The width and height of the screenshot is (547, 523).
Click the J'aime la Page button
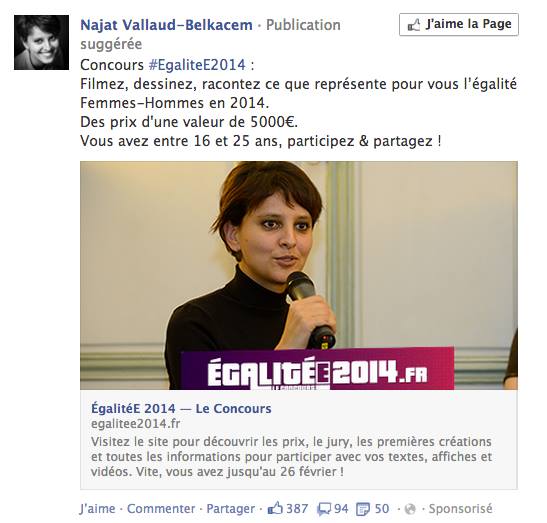(459, 24)
